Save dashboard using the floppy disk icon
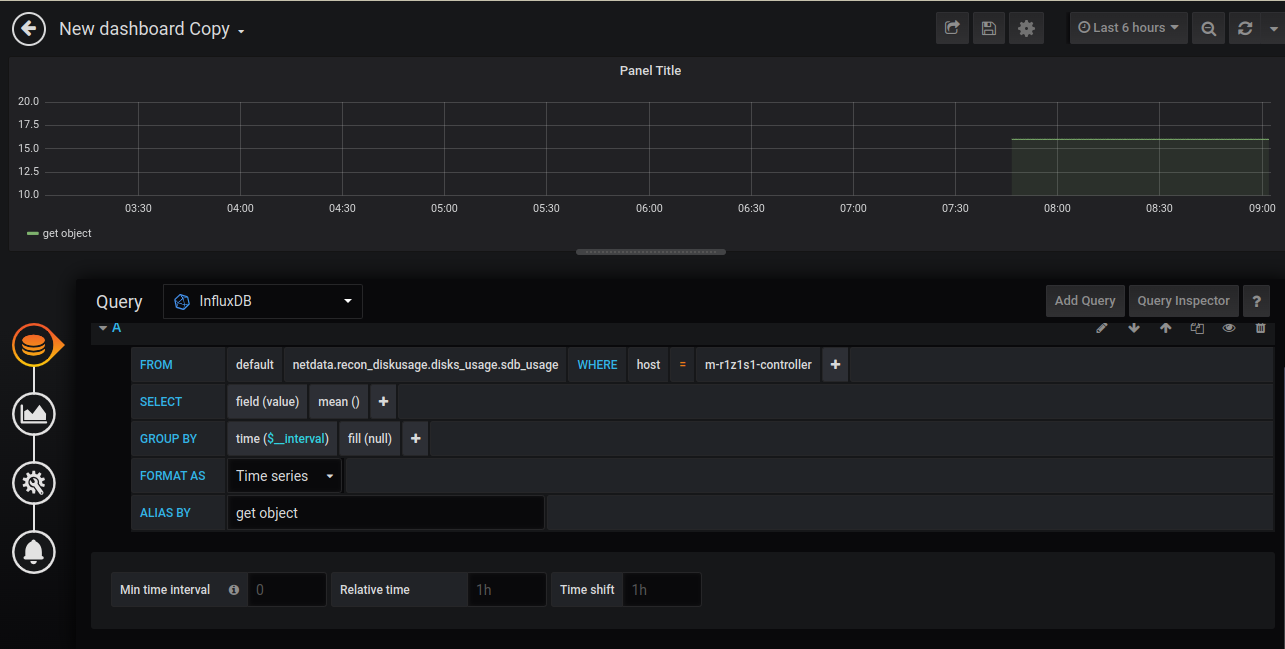This screenshot has width=1285, height=649. (x=989, y=28)
